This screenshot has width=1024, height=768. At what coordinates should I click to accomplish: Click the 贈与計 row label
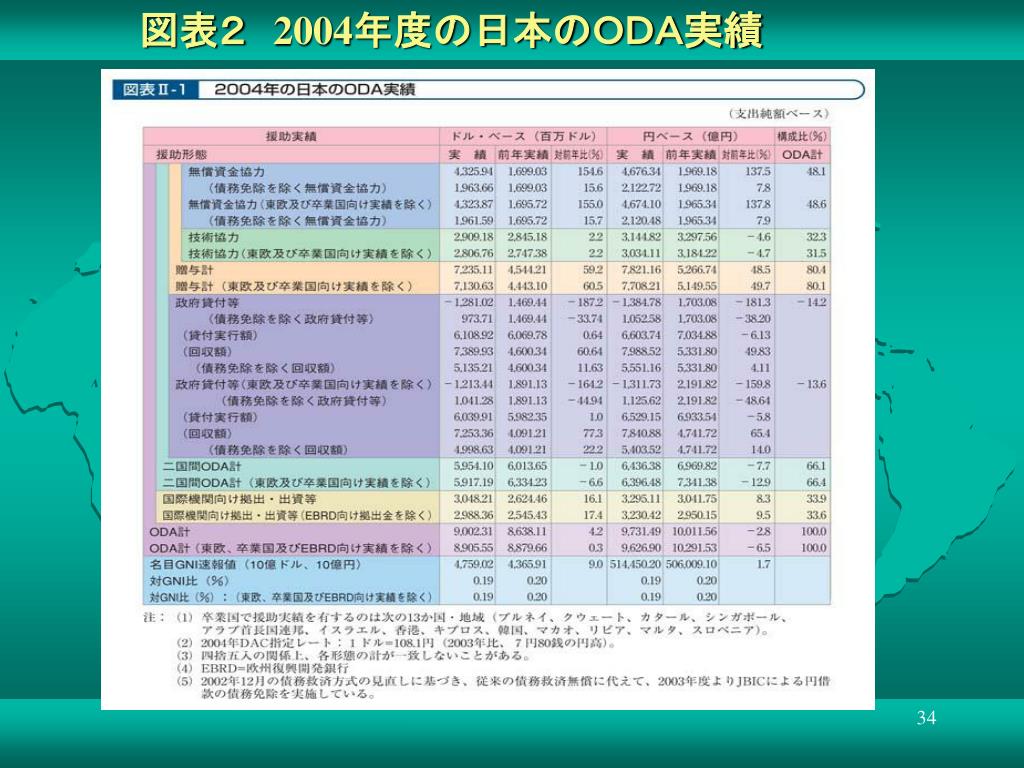[x=194, y=270]
